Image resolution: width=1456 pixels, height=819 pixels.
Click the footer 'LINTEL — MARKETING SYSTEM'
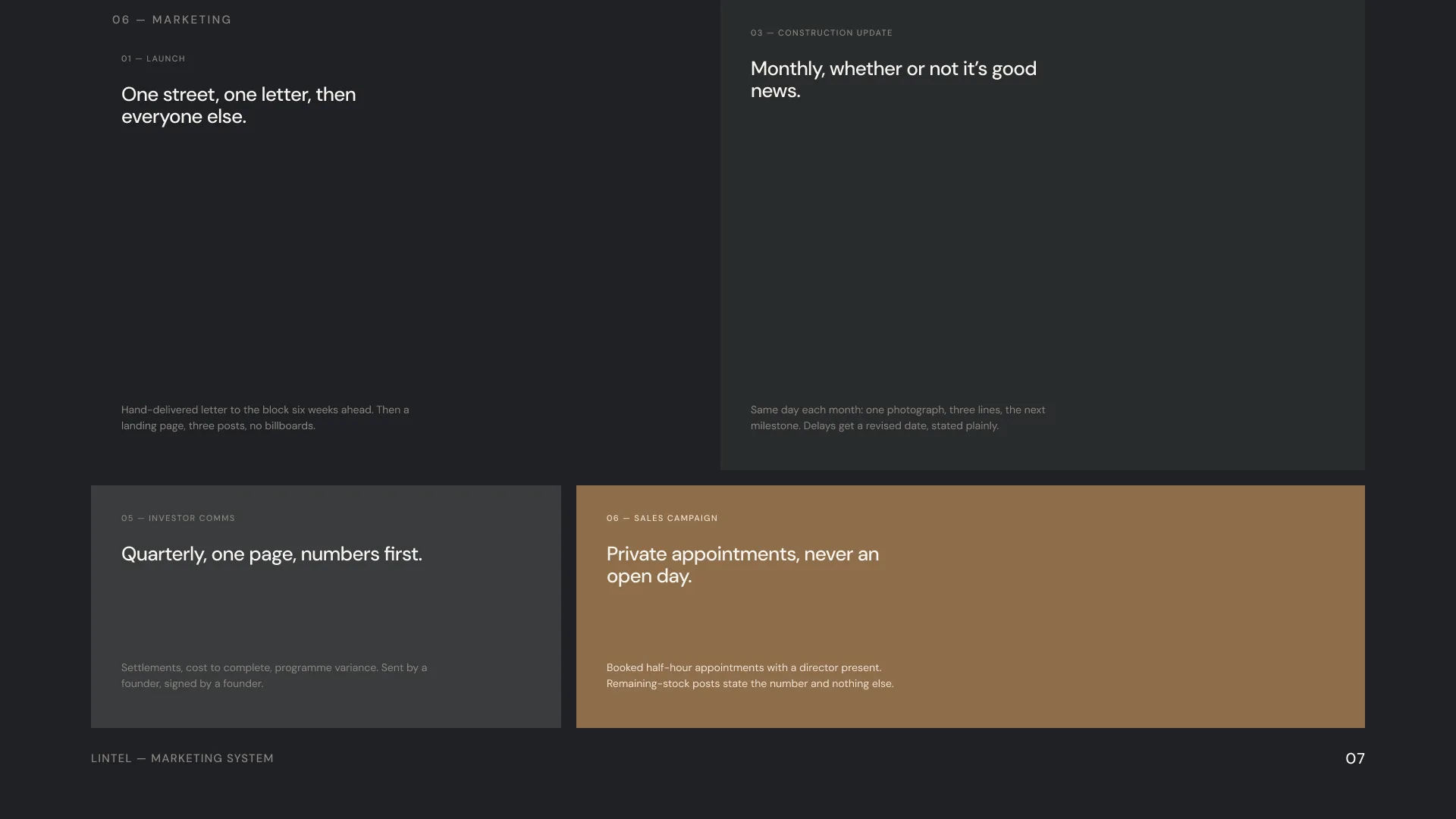(x=182, y=758)
